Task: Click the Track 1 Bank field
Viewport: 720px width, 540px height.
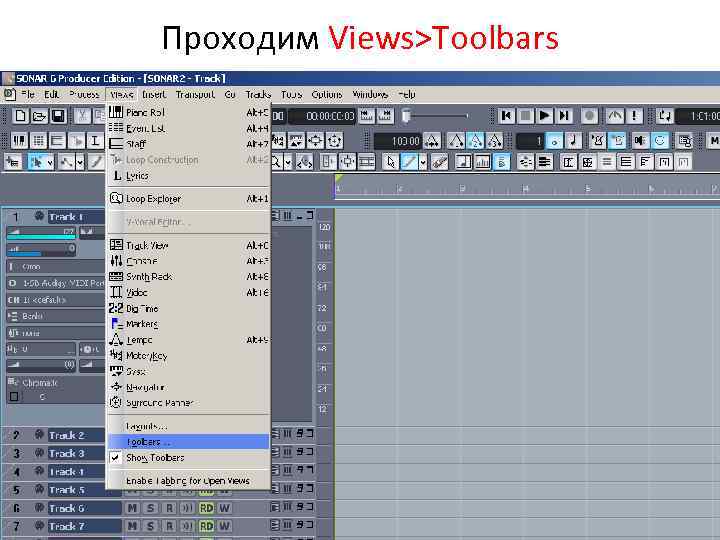Action: click(56, 316)
